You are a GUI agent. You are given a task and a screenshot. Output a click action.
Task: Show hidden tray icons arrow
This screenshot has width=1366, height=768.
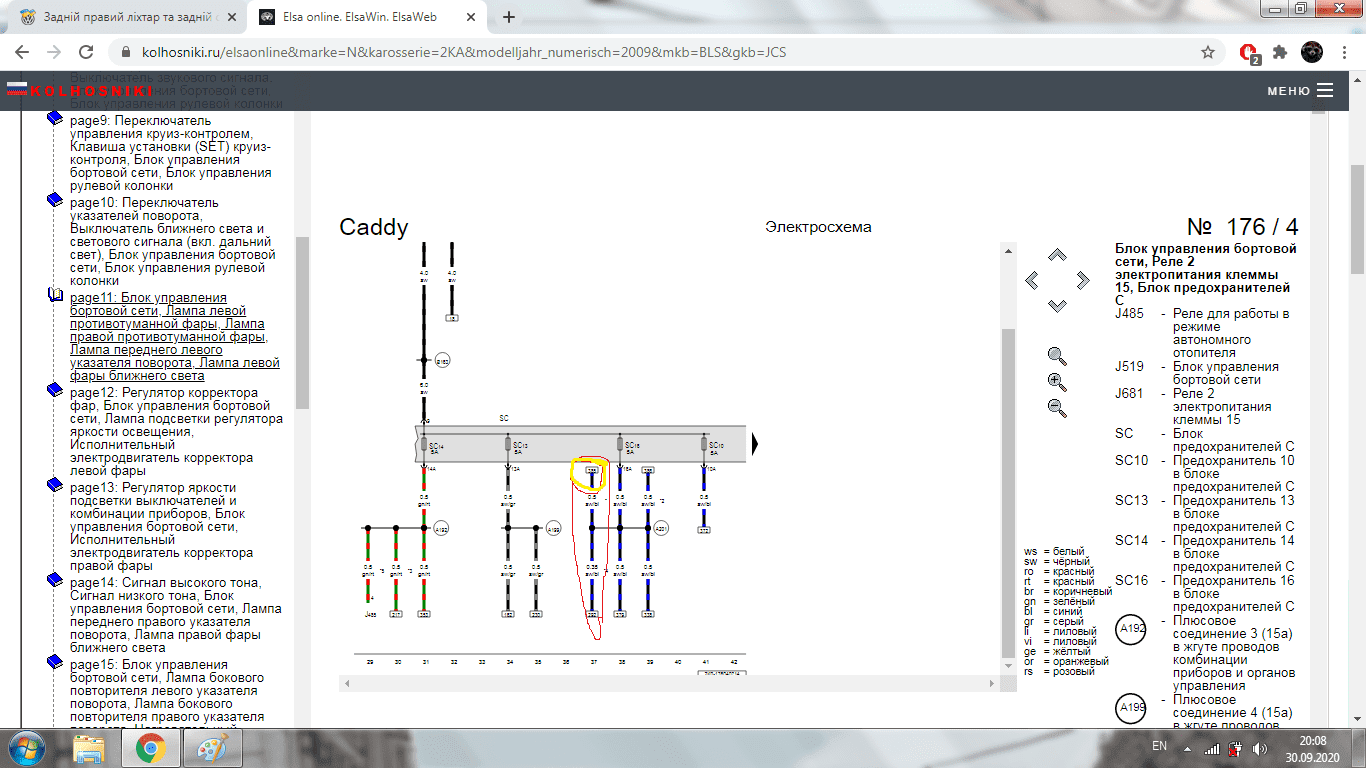1189,747
